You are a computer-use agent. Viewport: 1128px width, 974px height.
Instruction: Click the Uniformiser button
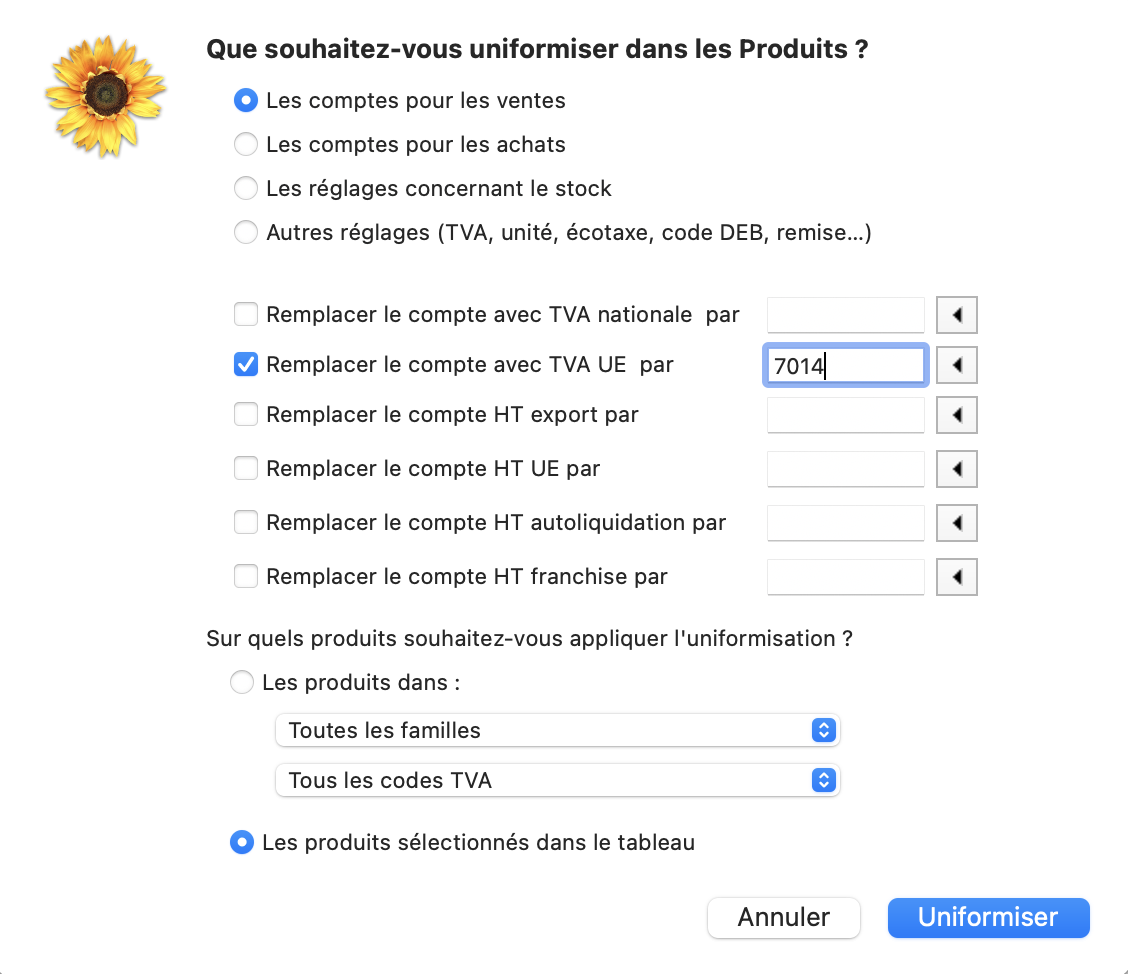pyautogui.click(x=988, y=917)
